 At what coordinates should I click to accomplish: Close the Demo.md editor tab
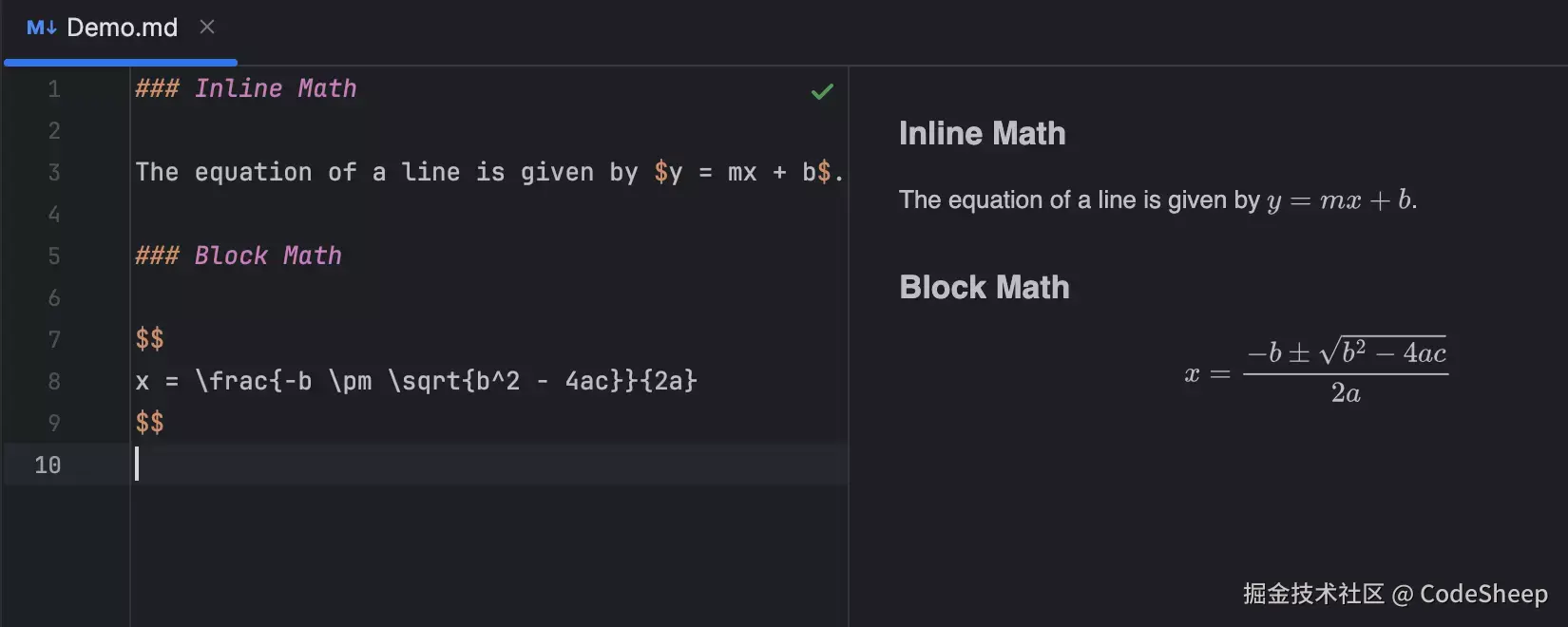point(207,28)
